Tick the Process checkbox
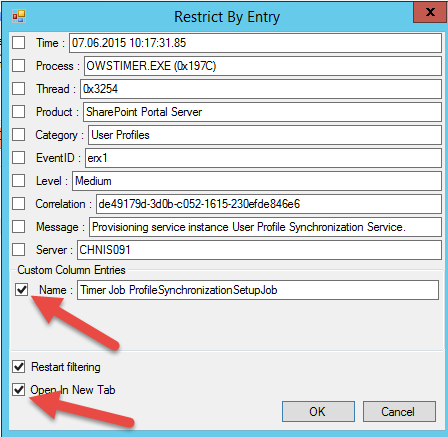 tap(18, 66)
